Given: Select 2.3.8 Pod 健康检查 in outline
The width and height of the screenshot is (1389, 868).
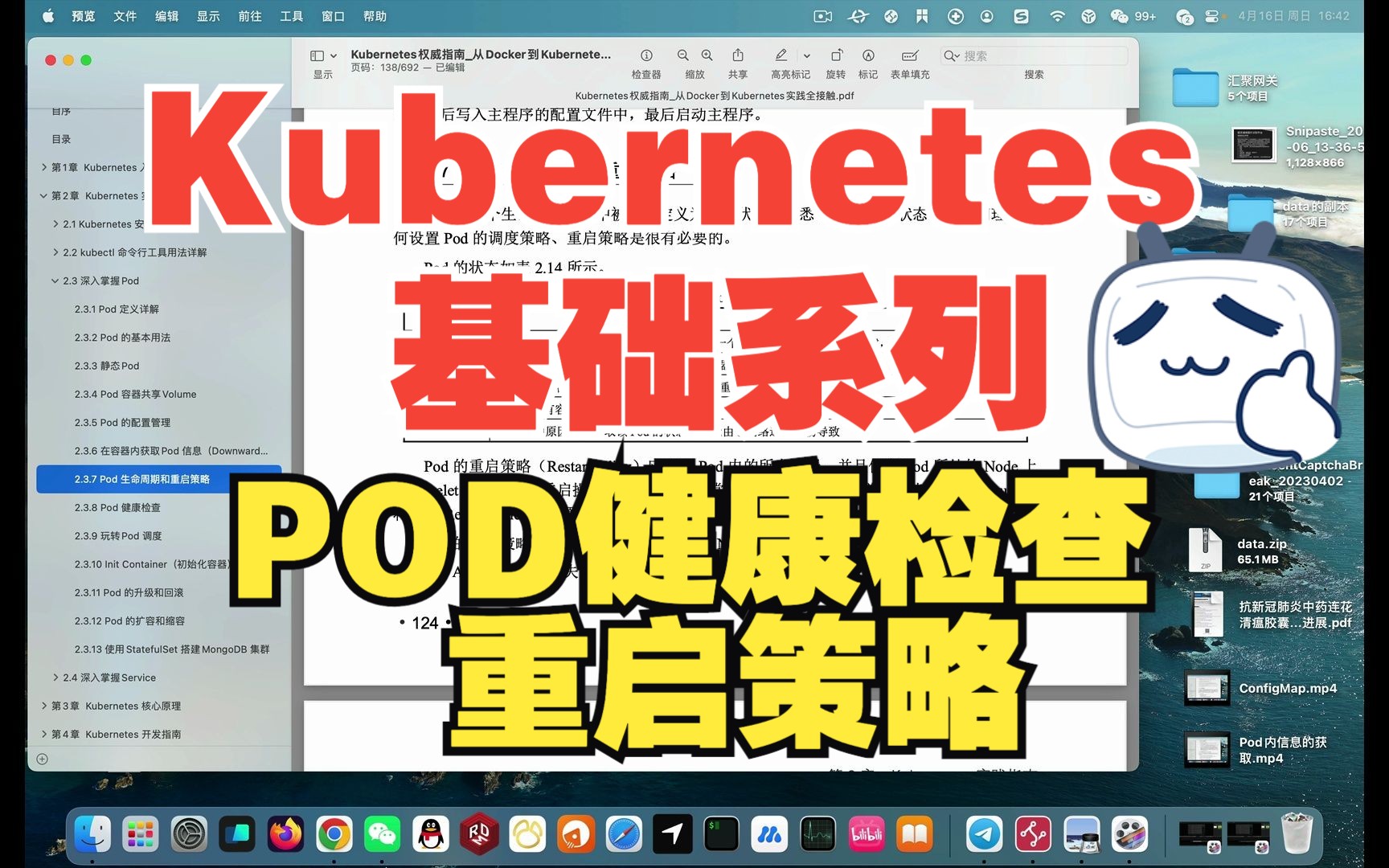Looking at the screenshot, I should pos(117,507).
